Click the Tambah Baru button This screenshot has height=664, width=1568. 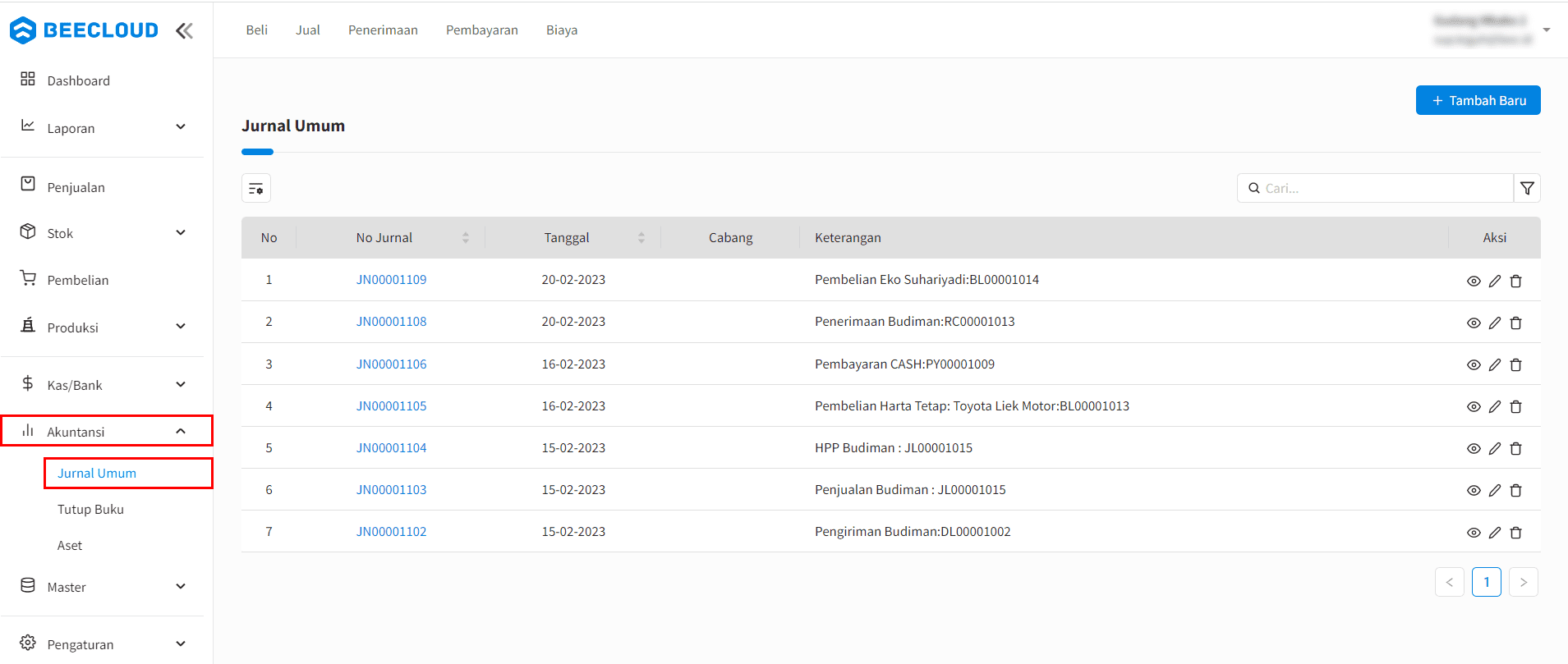coord(1478,100)
